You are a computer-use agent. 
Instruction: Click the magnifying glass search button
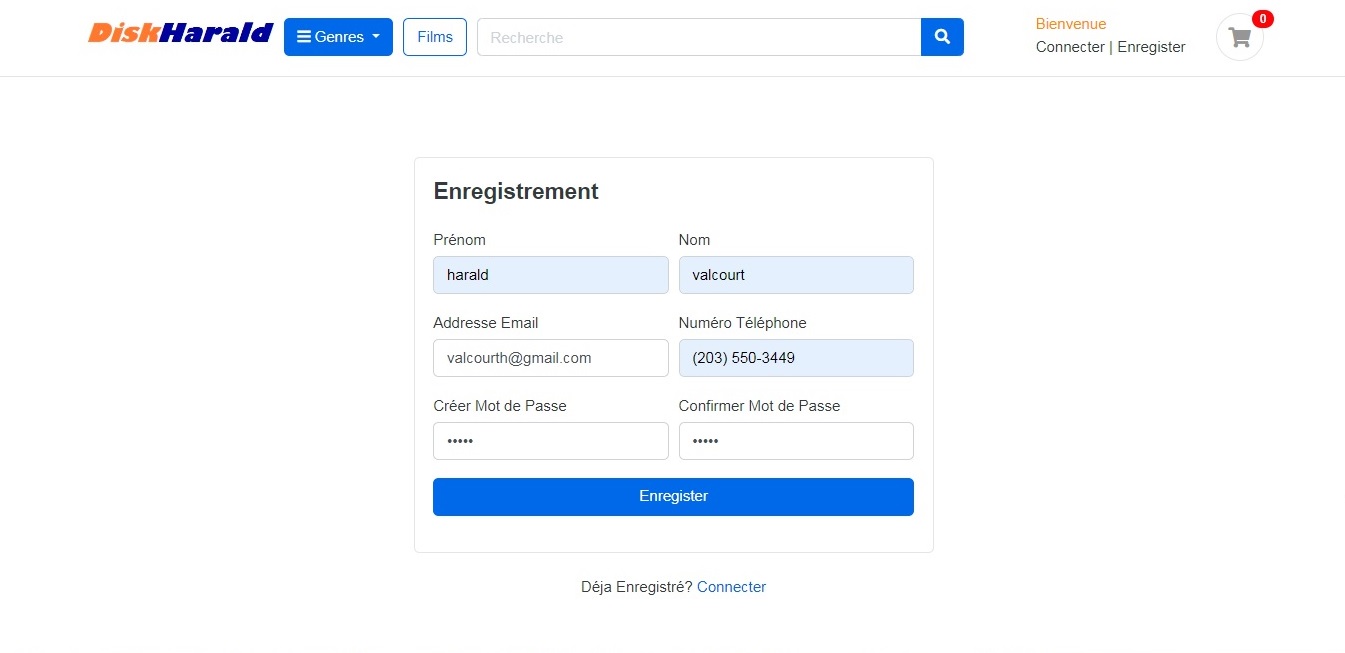tap(942, 37)
